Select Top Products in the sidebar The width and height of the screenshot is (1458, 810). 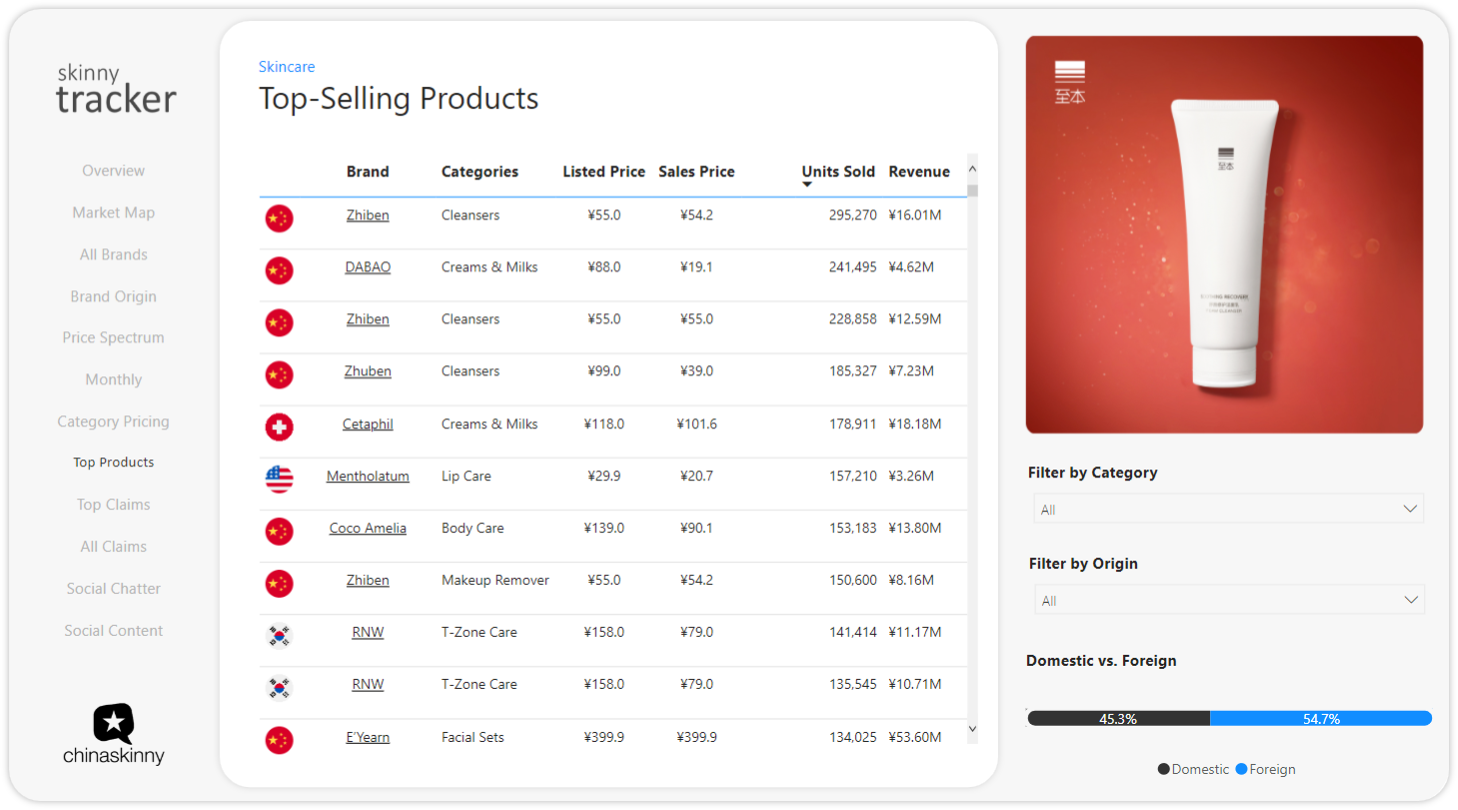pos(114,463)
